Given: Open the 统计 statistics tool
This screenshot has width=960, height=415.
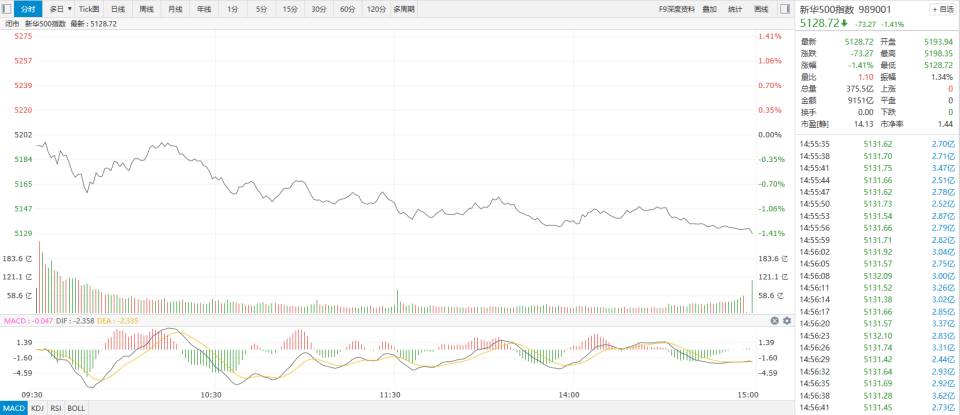Looking at the screenshot, I should coord(735,9).
